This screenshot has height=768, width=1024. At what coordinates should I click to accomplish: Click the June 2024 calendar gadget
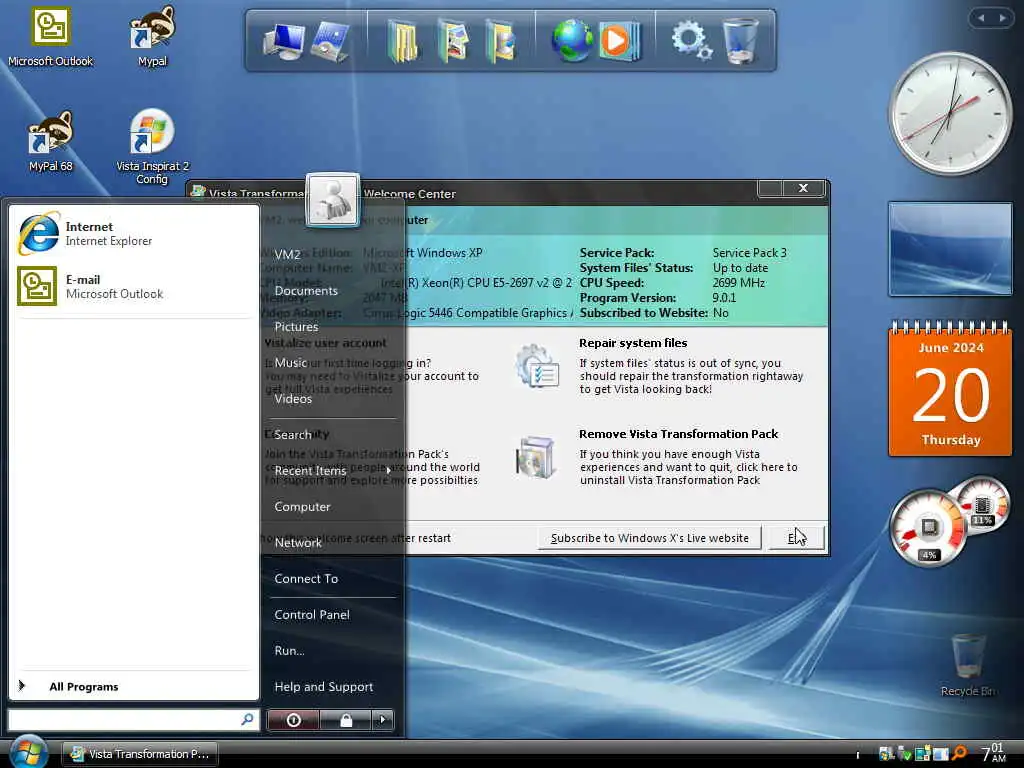pos(951,389)
